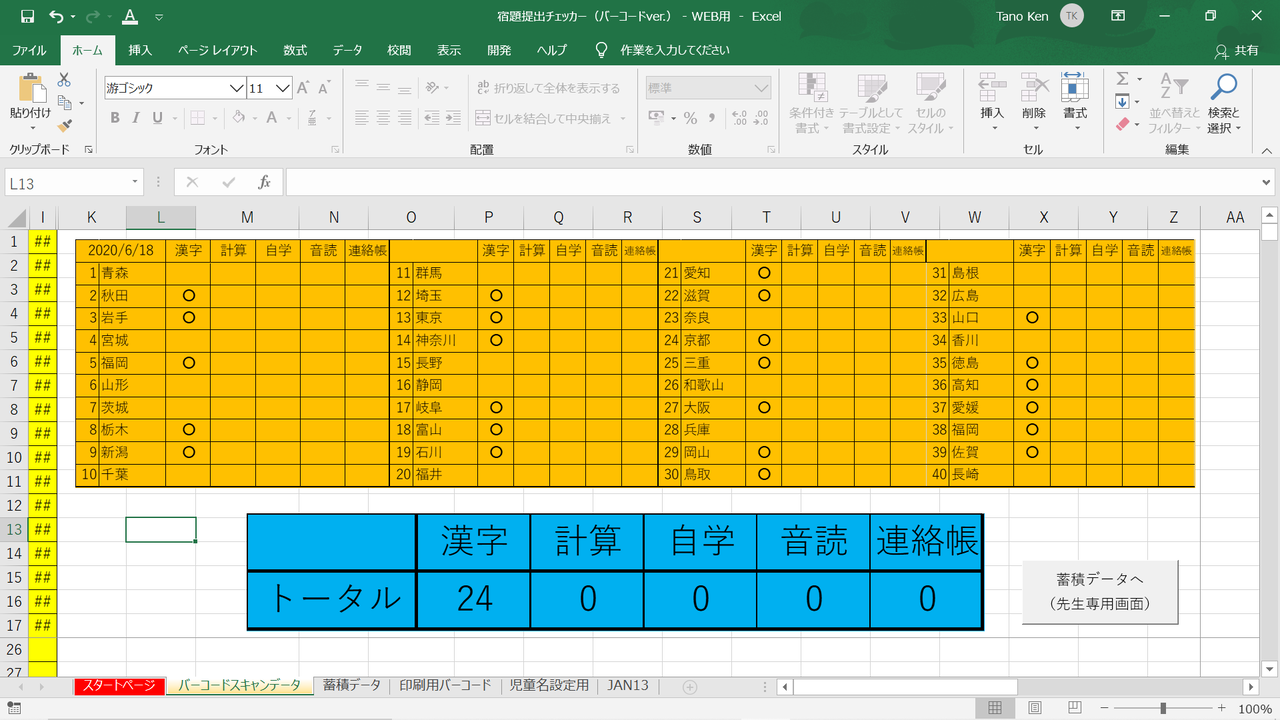Switch to the 数式 ribbon tab
1280x720 pixels.
[x=295, y=50]
